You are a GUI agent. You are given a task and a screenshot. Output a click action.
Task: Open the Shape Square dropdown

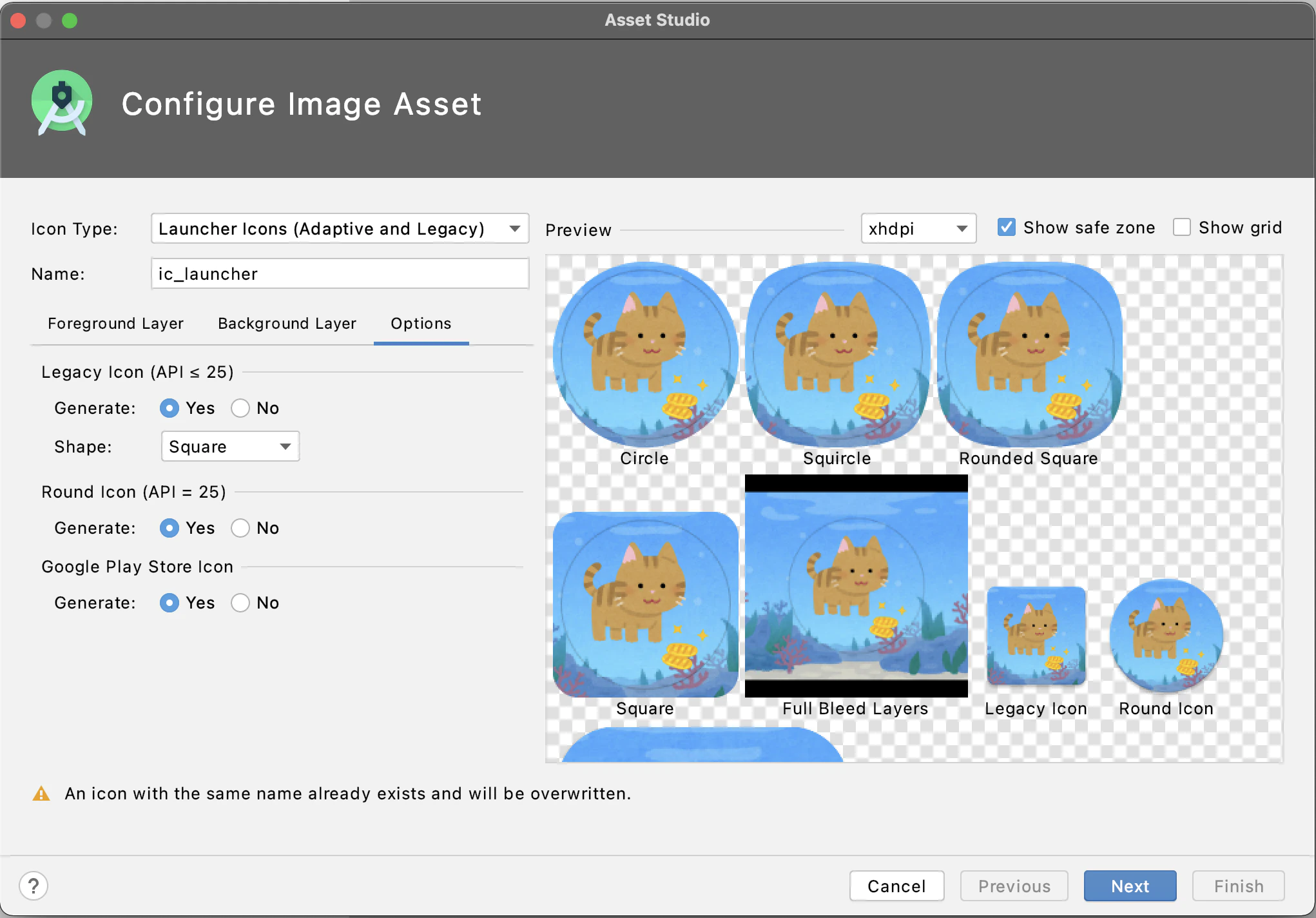[x=230, y=446]
